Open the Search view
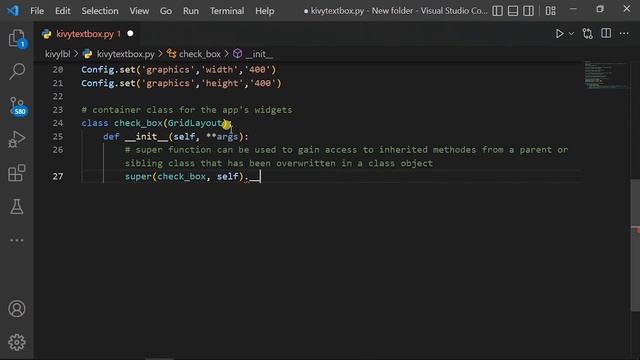640x360 pixels. [x=17, y=71]
